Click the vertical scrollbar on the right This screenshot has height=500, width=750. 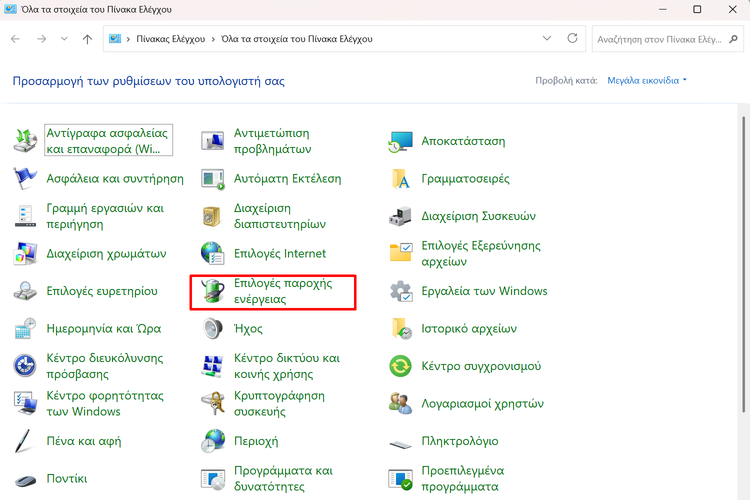(x=742, y=300)
